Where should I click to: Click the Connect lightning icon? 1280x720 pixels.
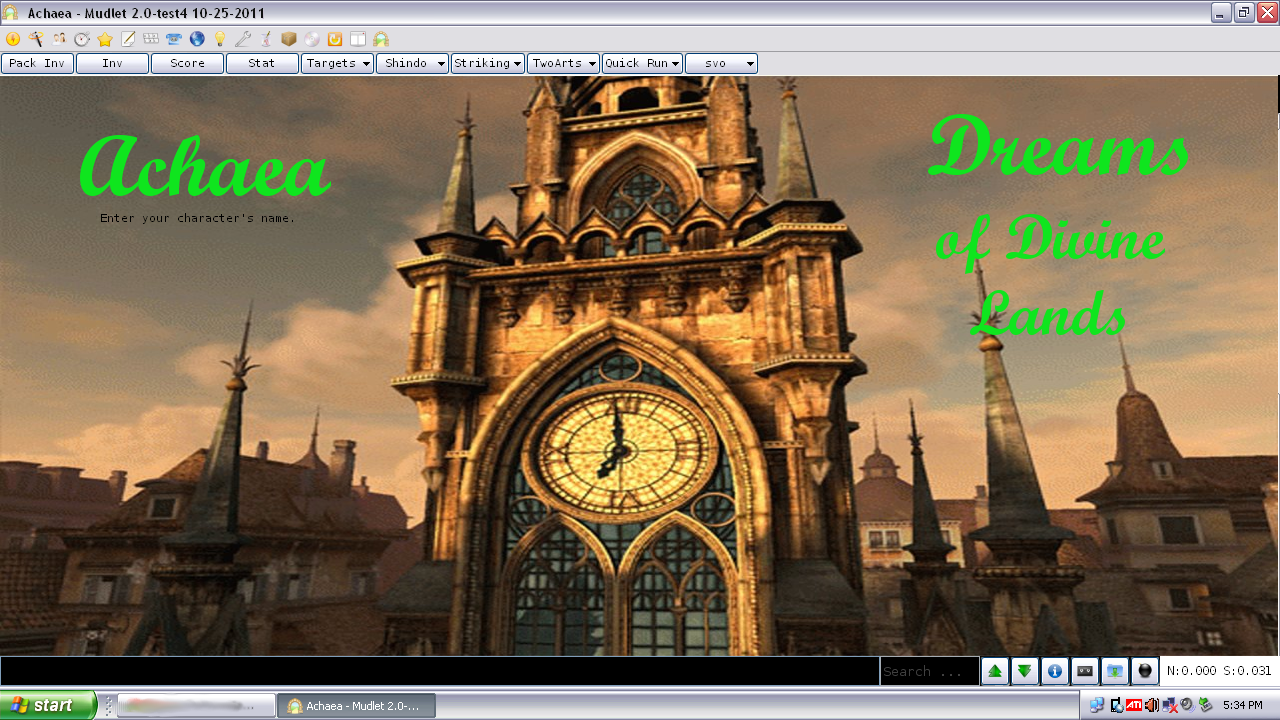13,39
